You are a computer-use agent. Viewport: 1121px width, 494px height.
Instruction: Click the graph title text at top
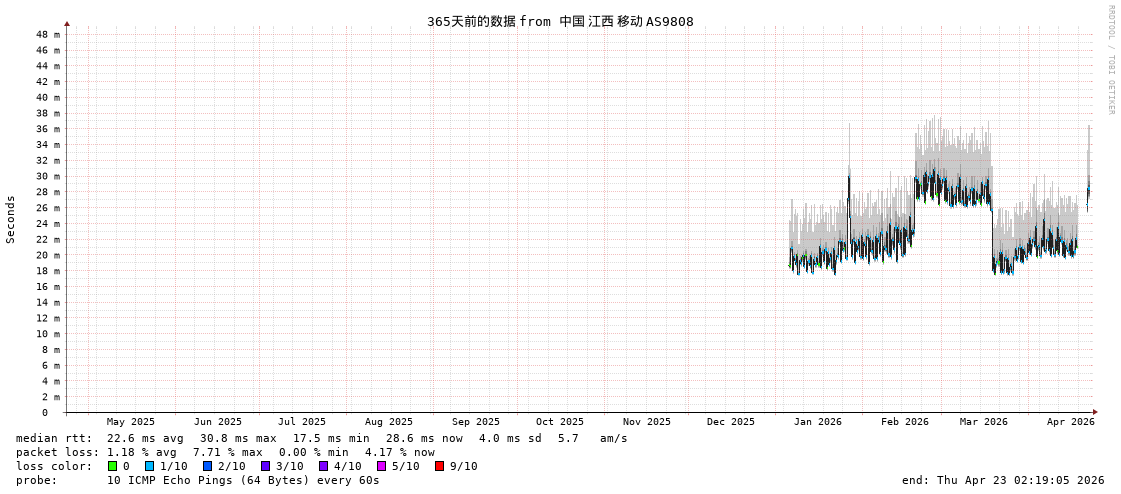point(560,21)
